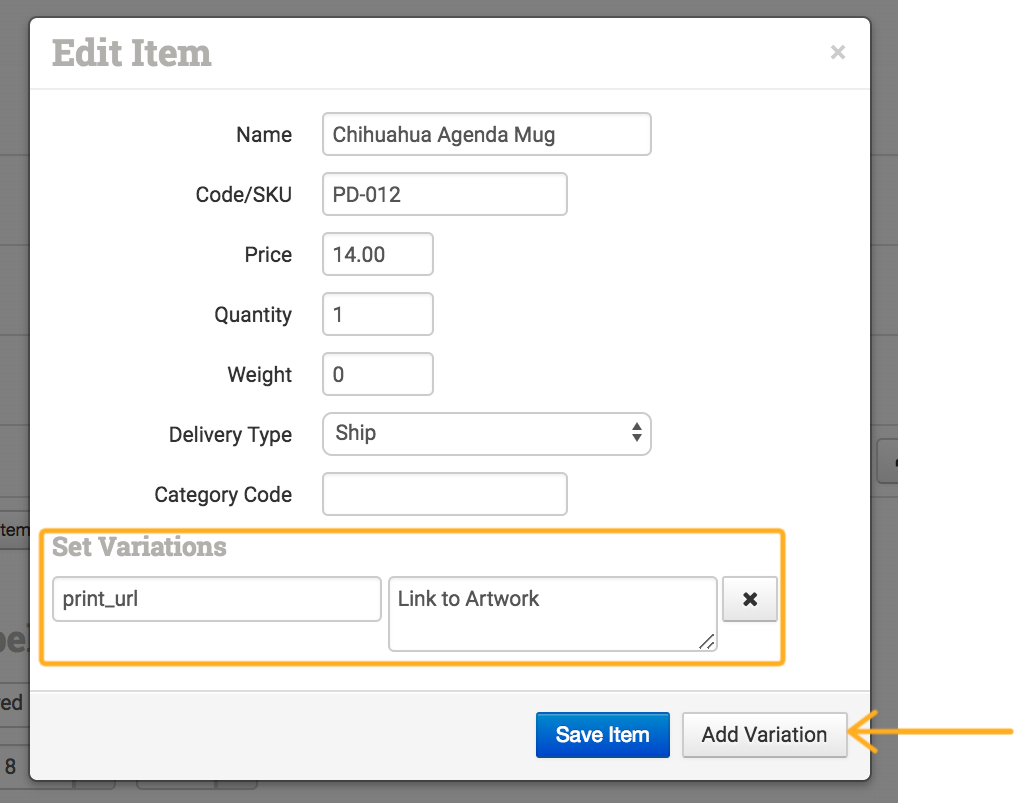
Task: Click the Category Code label
Action: (x=223, y=495)
